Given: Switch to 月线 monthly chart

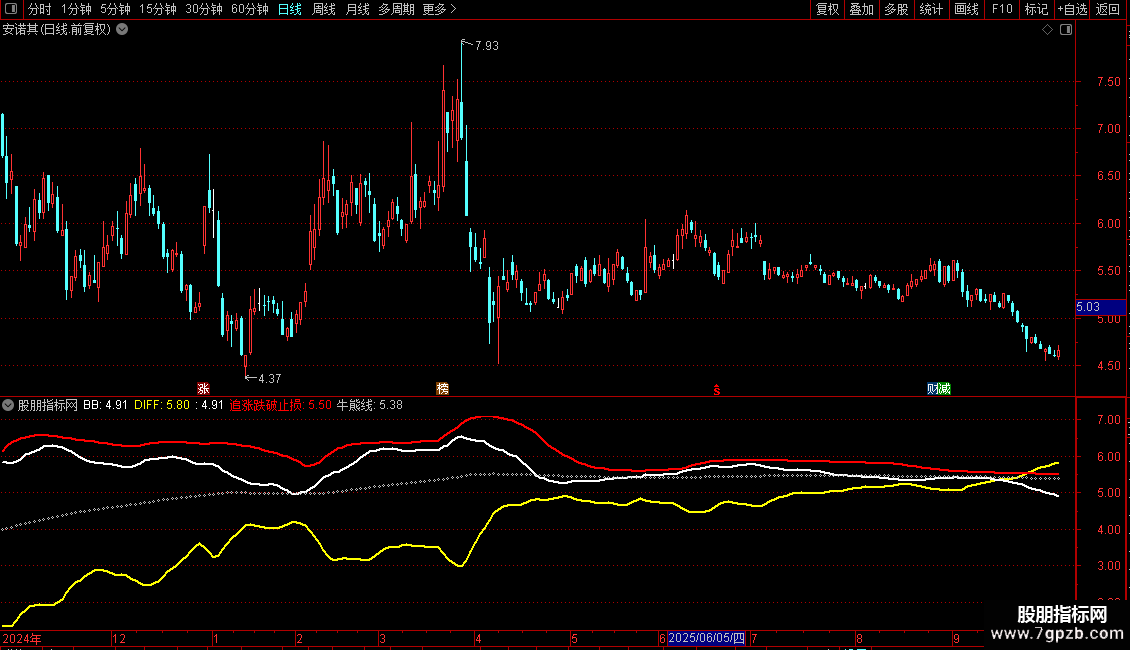Looking at the screenshot, I should [x=357, y=9].
